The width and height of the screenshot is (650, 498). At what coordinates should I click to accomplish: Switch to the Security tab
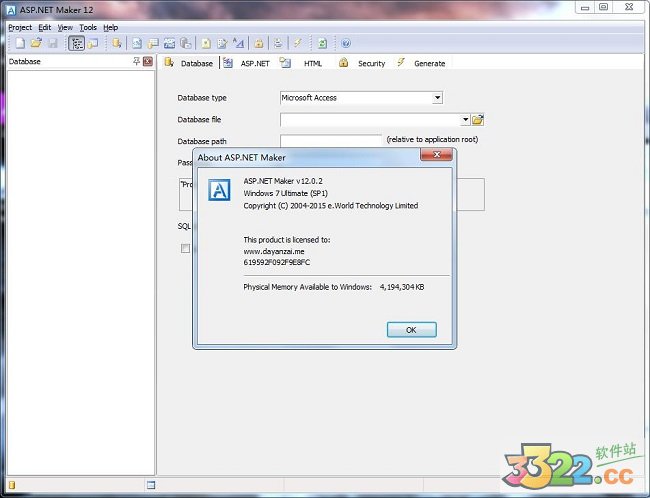click(362, 63)
